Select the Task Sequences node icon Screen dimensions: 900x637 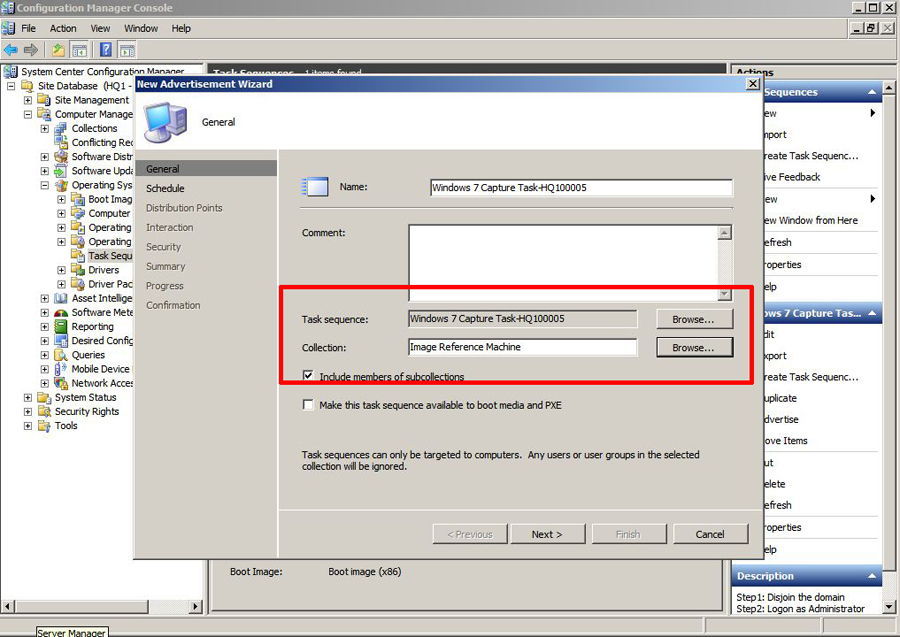[78, 255]
